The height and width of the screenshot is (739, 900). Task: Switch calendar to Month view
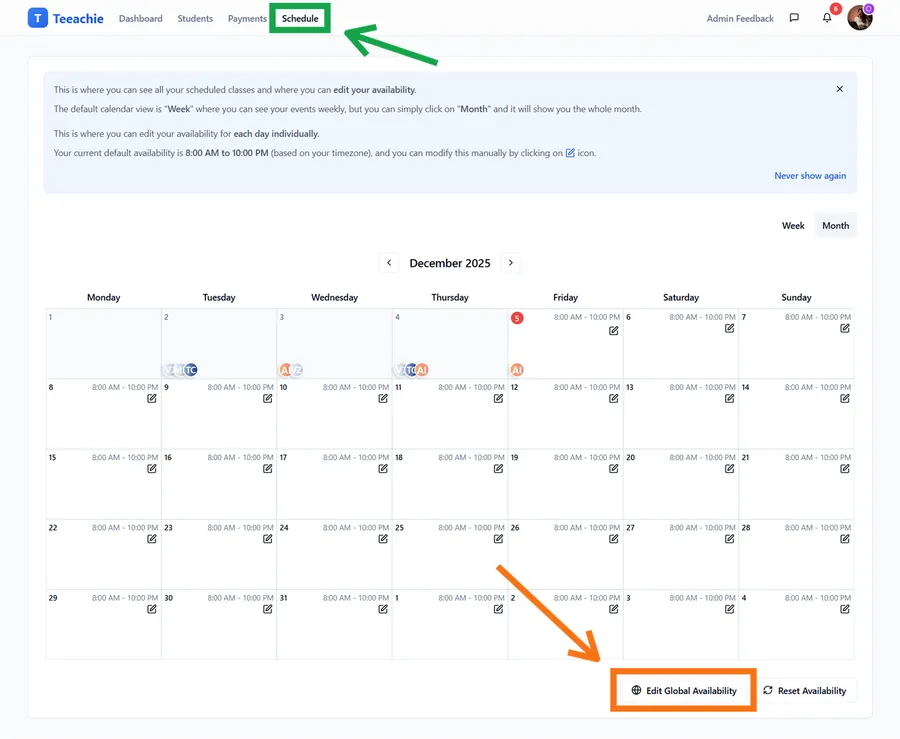click(835, 226)
